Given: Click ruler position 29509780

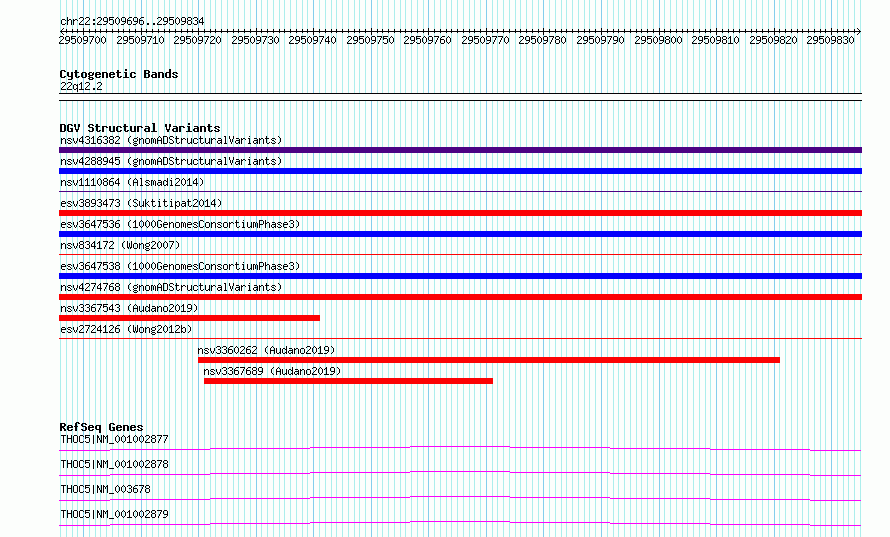Looking at the screenshot, I should click(x=543, y=40).
